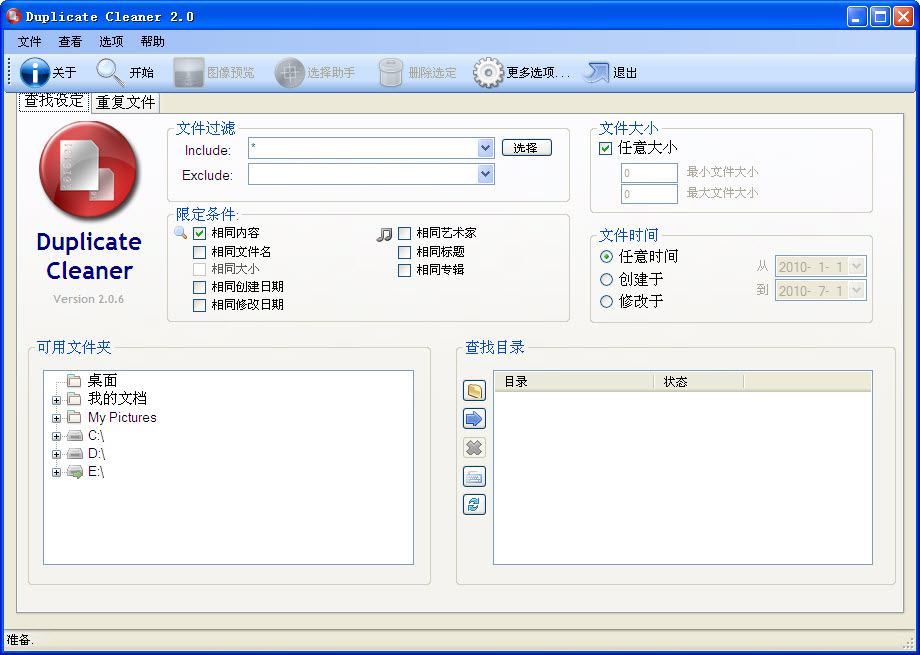920x655 pixels.
Task: Click the Duplicate Cleaner title bar icon
Action: pos(13,16)
